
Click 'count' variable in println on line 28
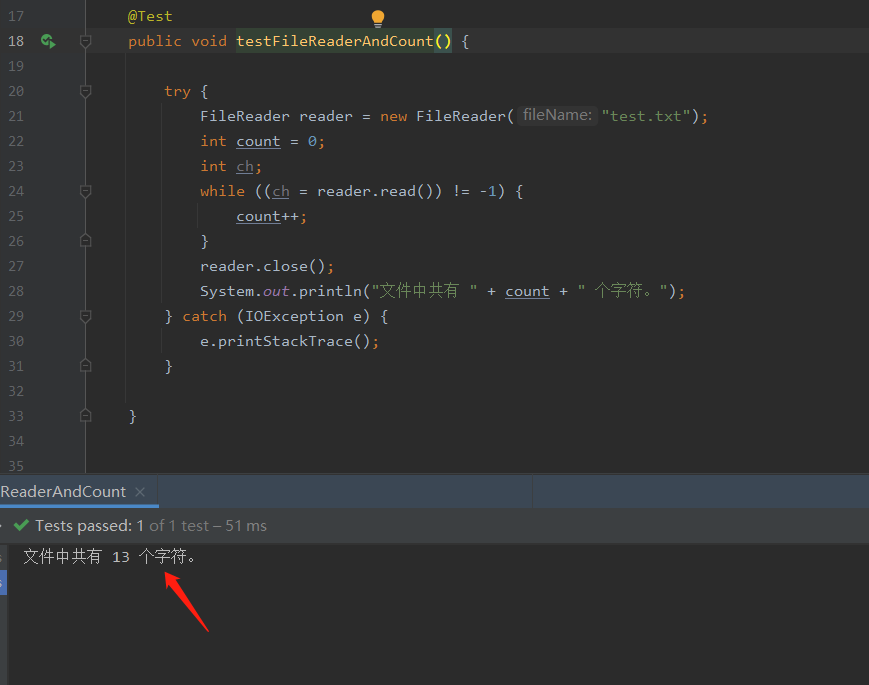pos(527,291)
